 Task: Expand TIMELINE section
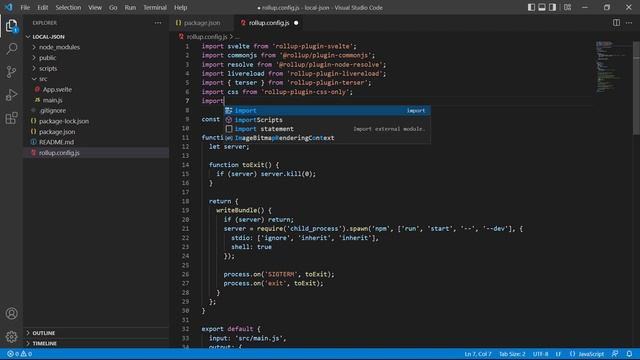pos(96,344)
